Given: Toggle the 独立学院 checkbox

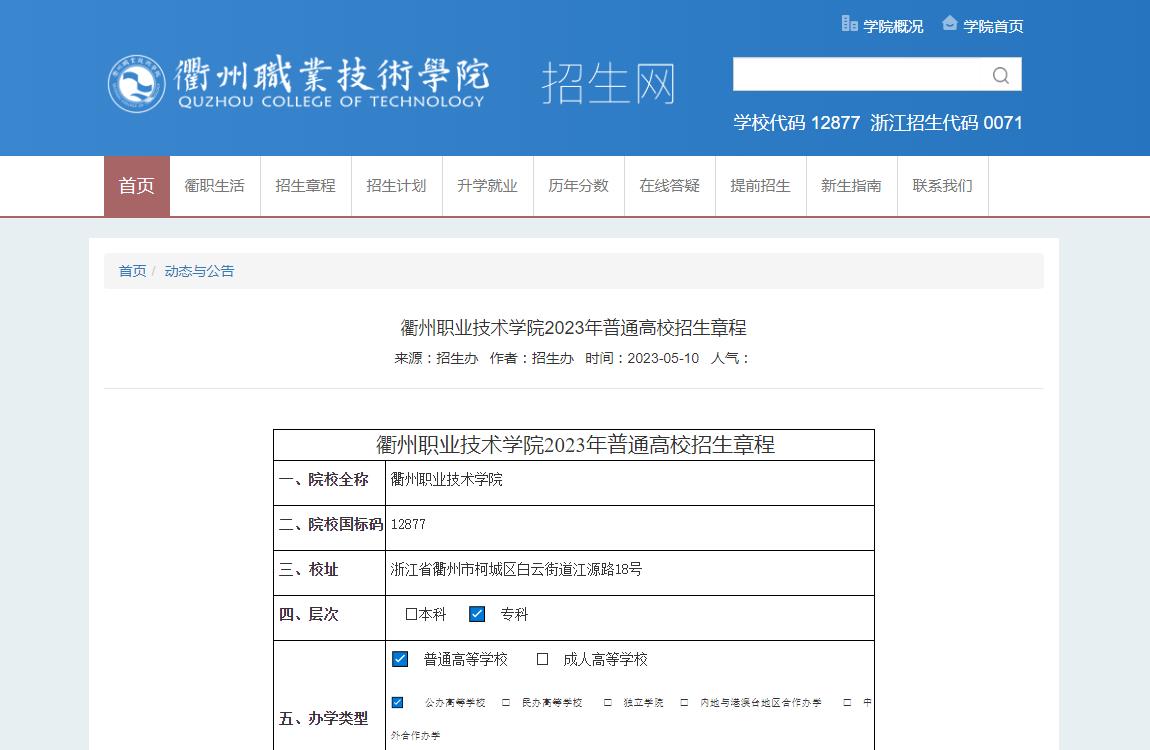Looking at the screenshot, I should 607,702.
